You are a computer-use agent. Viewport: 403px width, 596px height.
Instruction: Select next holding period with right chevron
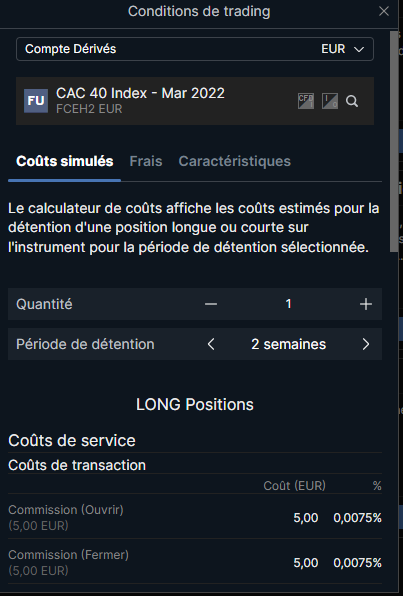(366, 344)
